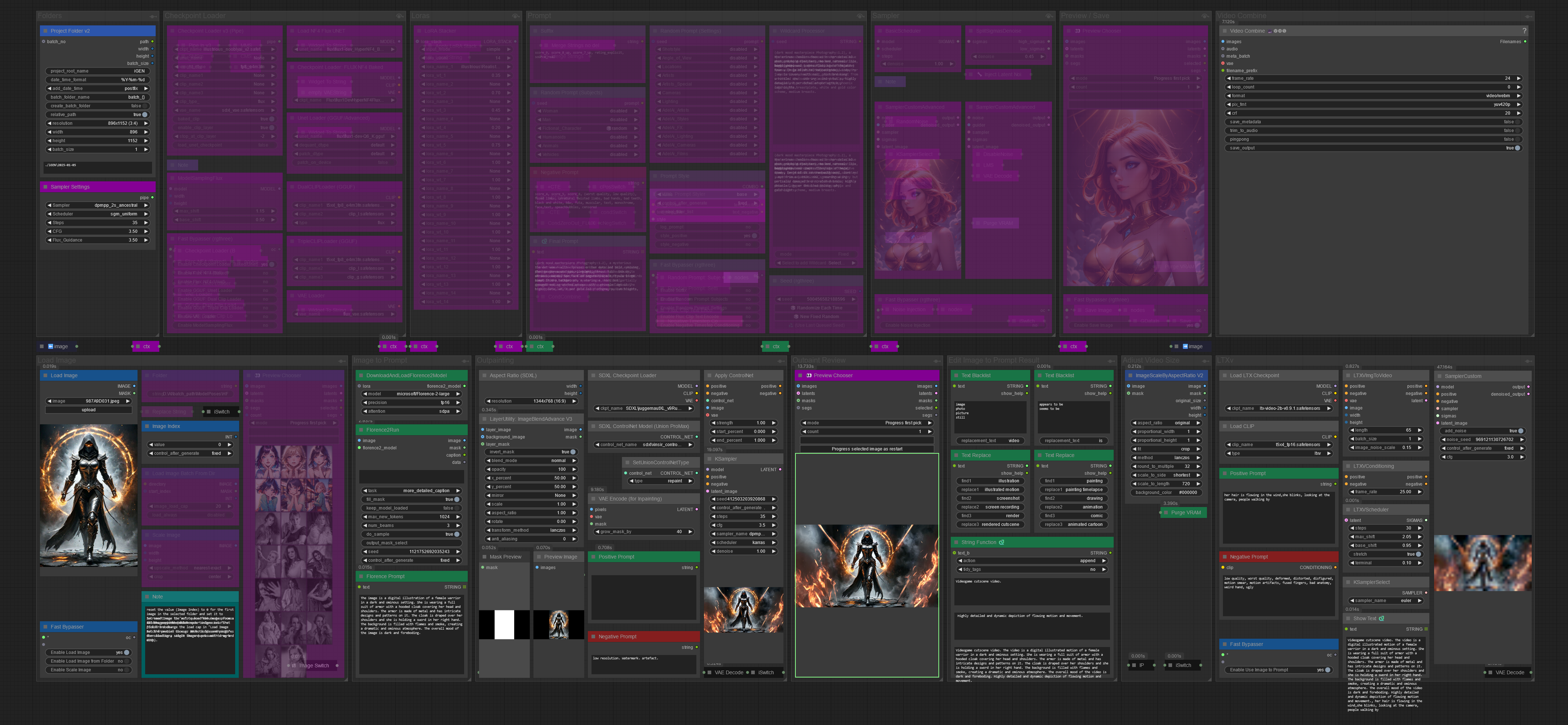Click the LTXv group pin icon
Image resolution: width=1568 pixels, height=725 pixels.
tap(1528, 361)
